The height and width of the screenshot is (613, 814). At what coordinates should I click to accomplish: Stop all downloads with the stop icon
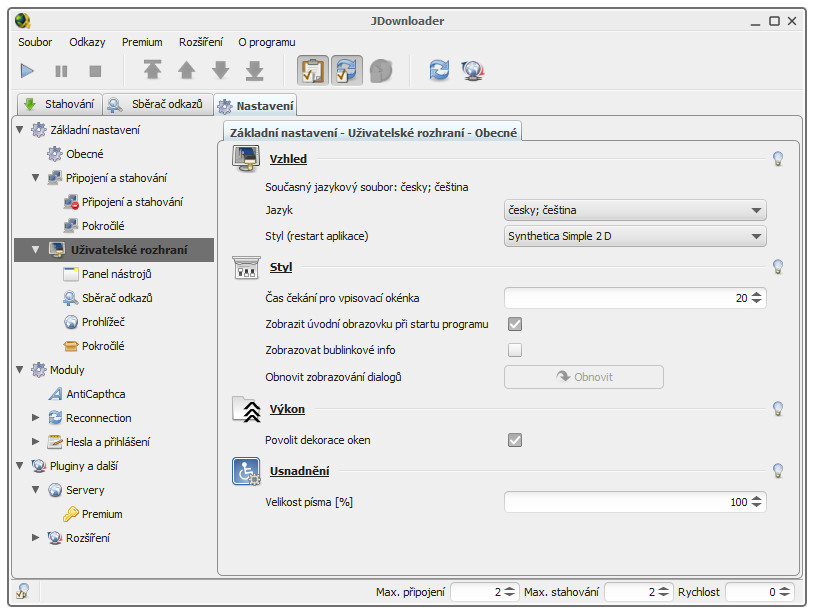pyautogui.click(x=95, y=71)
